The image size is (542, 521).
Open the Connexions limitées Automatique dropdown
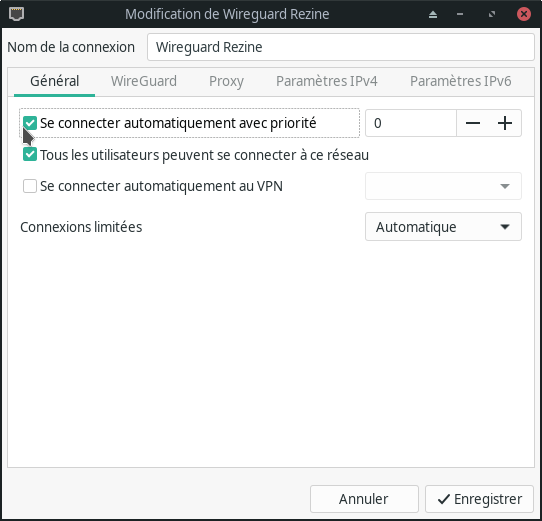443,227
